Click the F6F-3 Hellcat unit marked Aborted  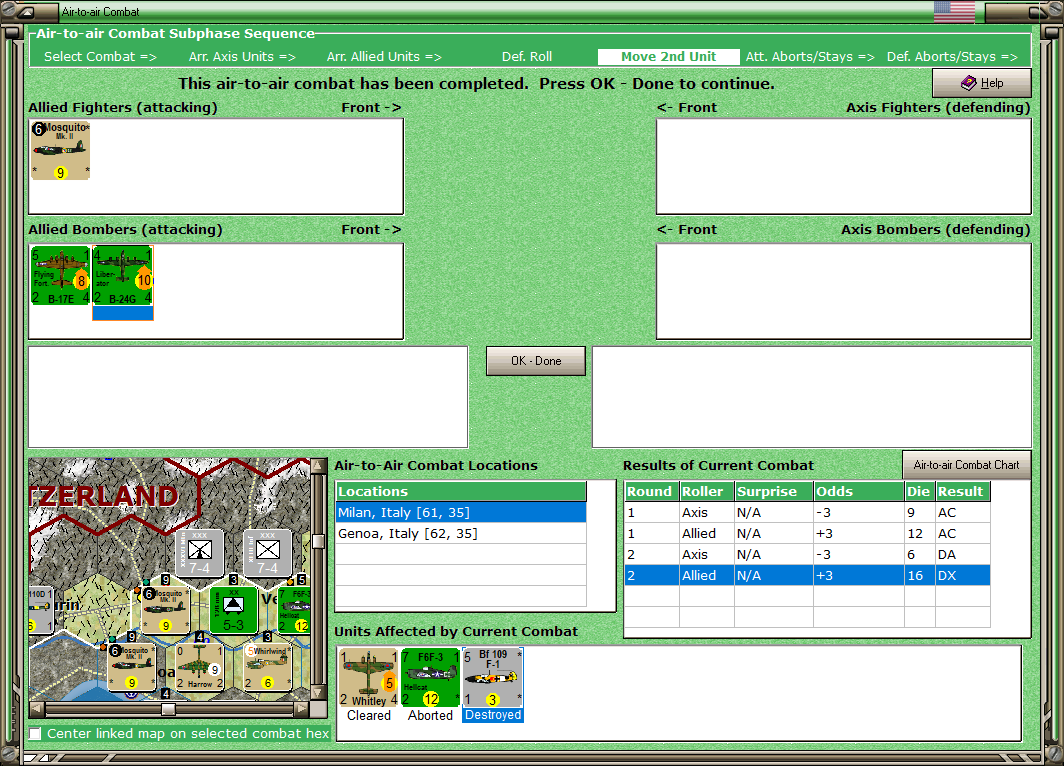pos(430,677)
